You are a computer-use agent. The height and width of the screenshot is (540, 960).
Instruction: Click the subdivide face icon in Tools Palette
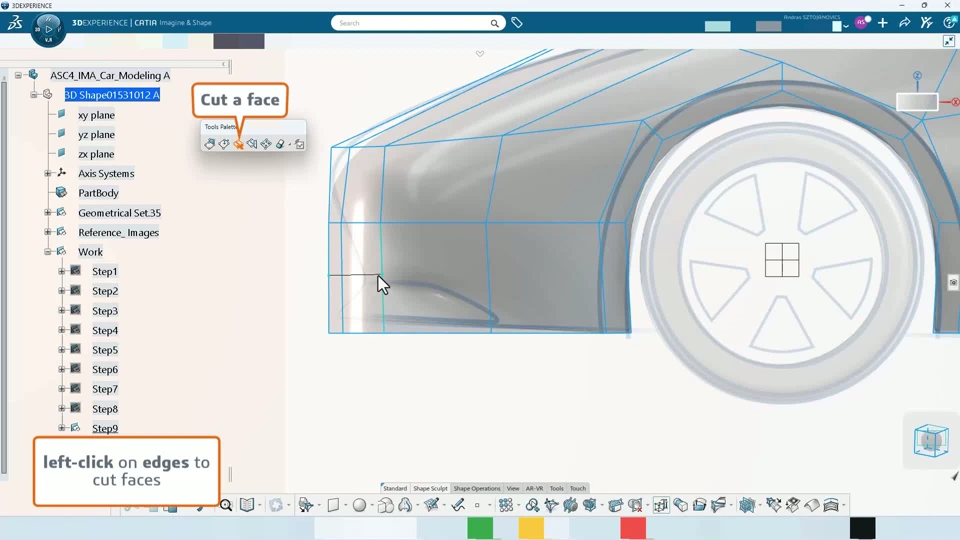[x=266, y=144]
